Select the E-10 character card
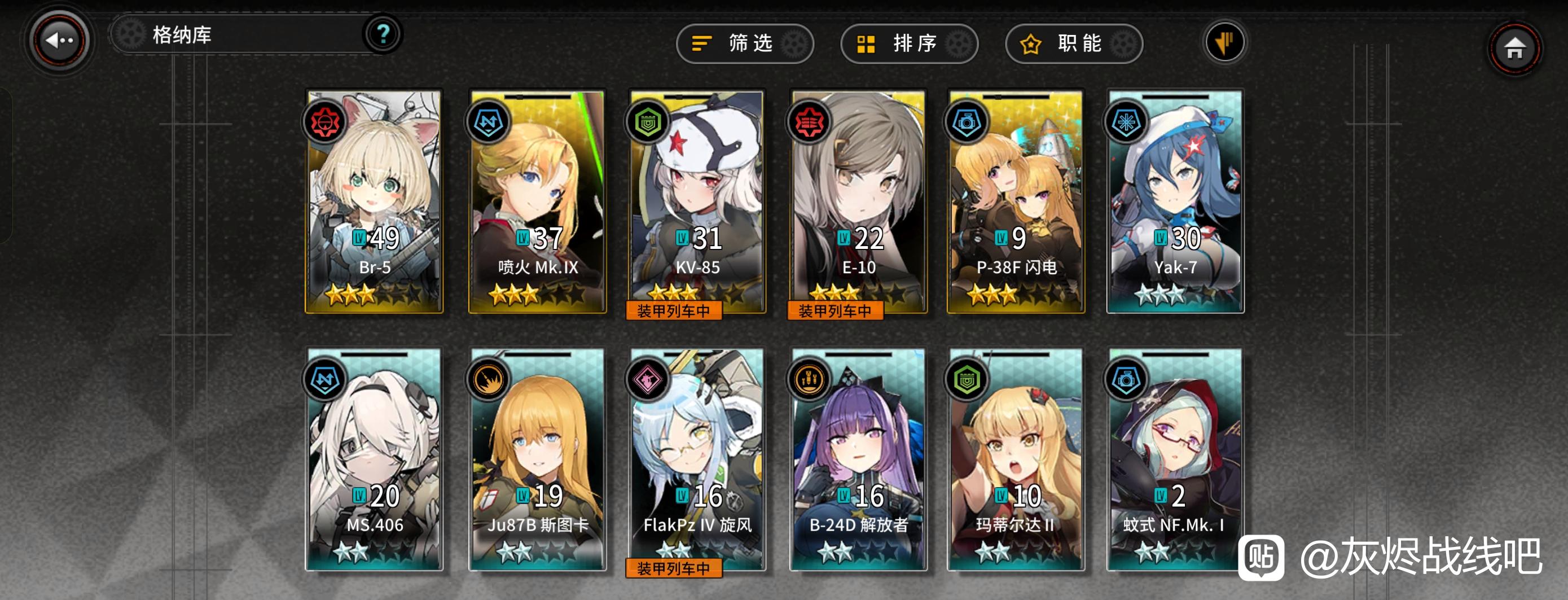This screenshot has width=1568, height=600. pyautogui.click(x=858, y=202)
